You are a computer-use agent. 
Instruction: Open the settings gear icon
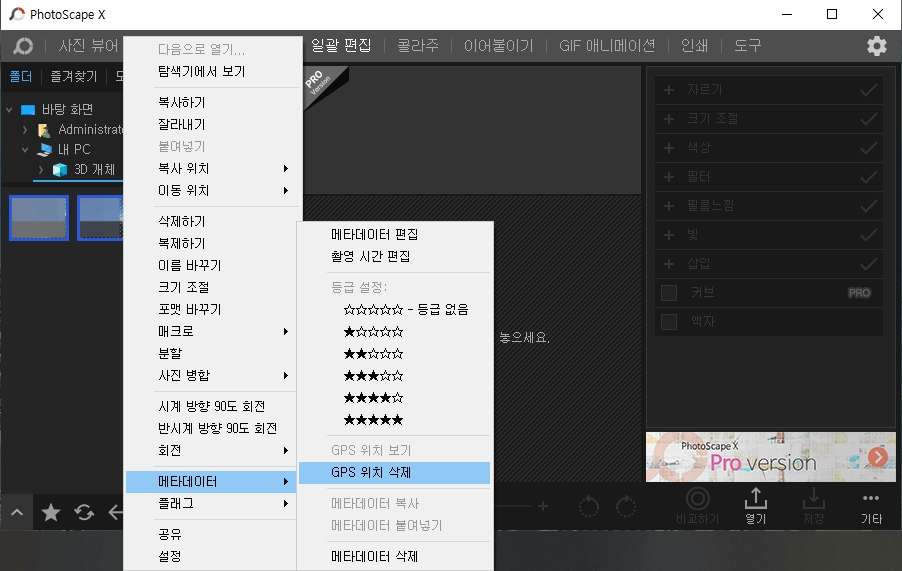(877, 46)
